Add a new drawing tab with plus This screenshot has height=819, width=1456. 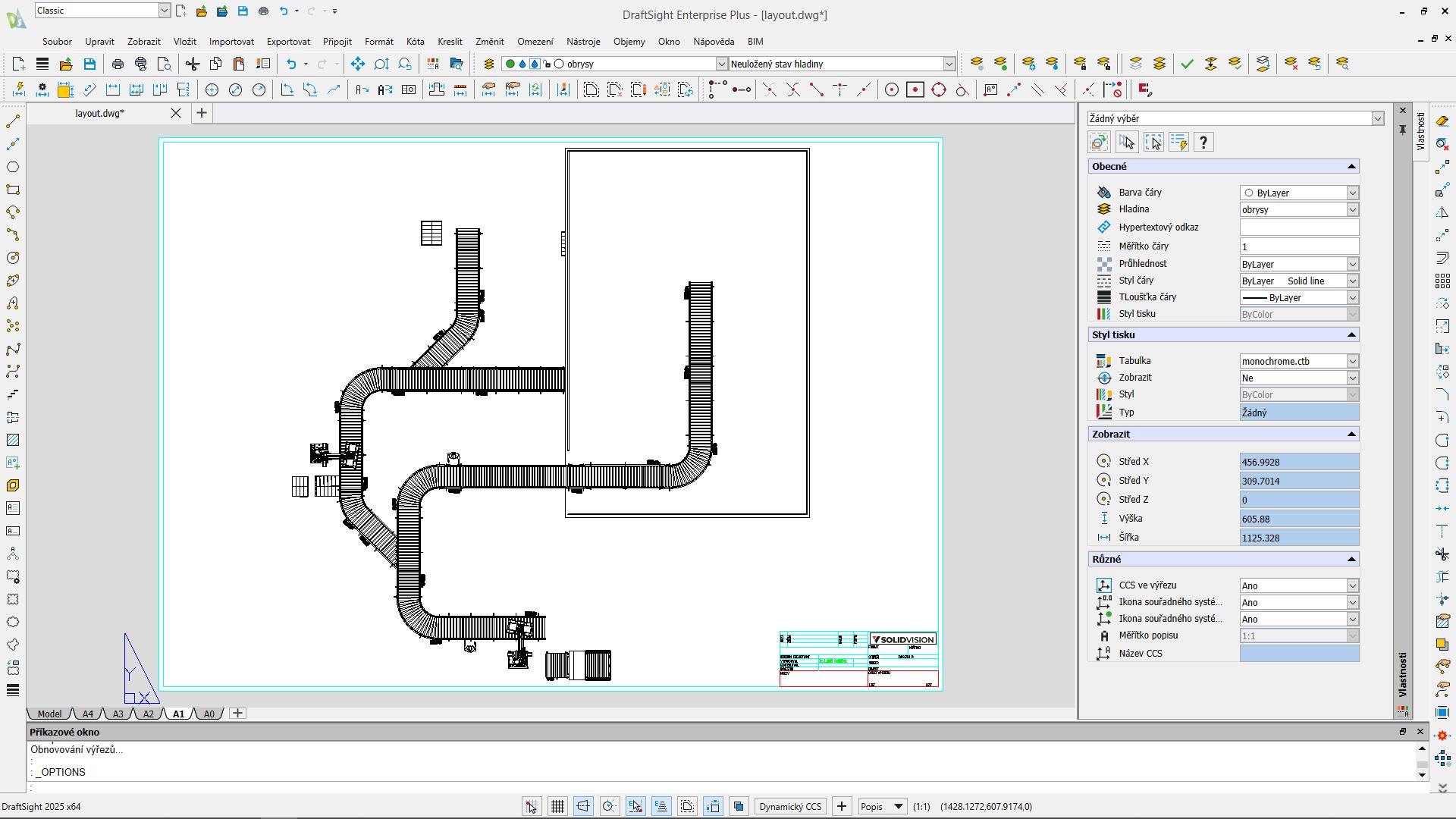tap(201, 114)
